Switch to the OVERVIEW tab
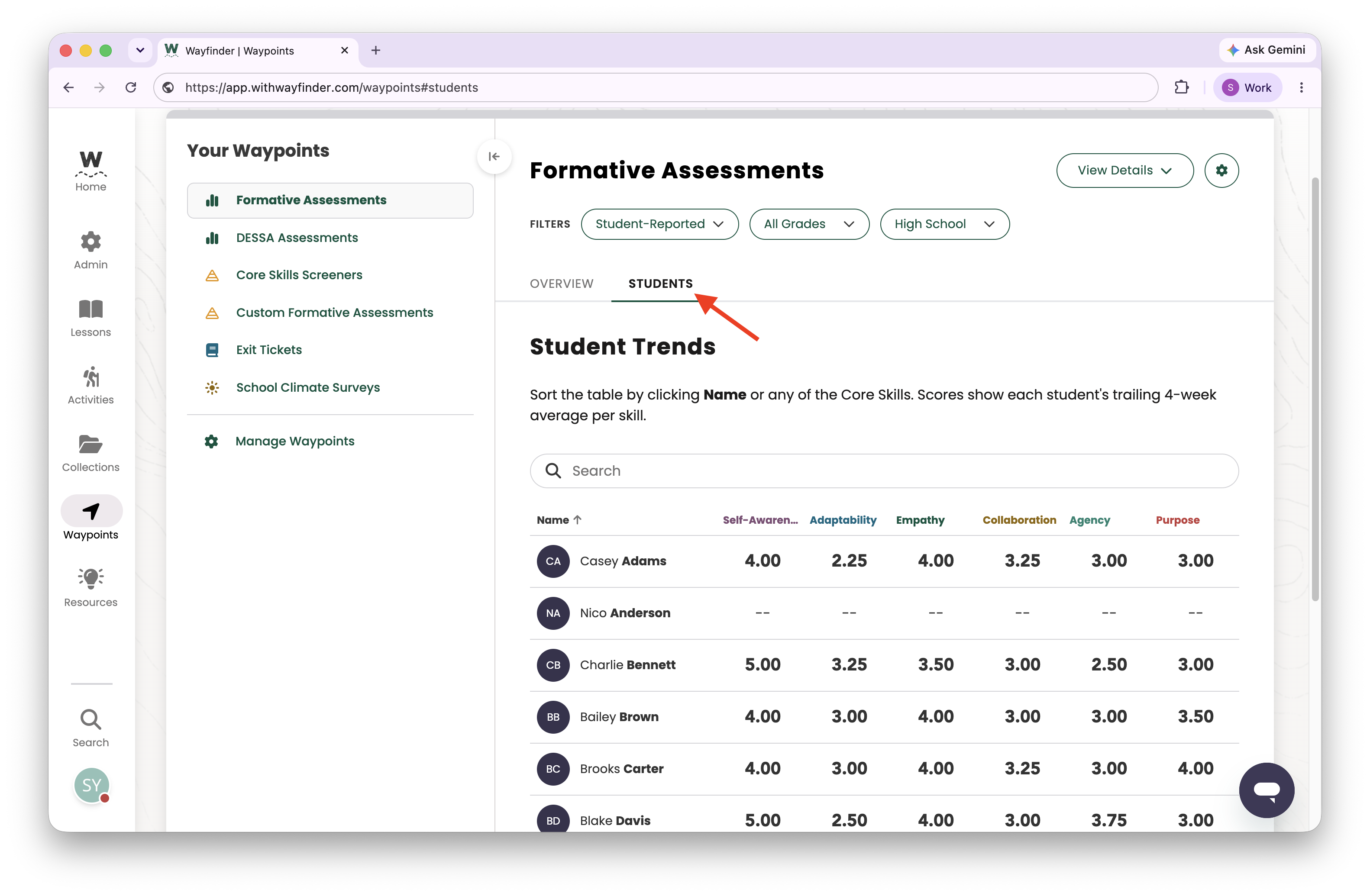 [x=561, y=284]
